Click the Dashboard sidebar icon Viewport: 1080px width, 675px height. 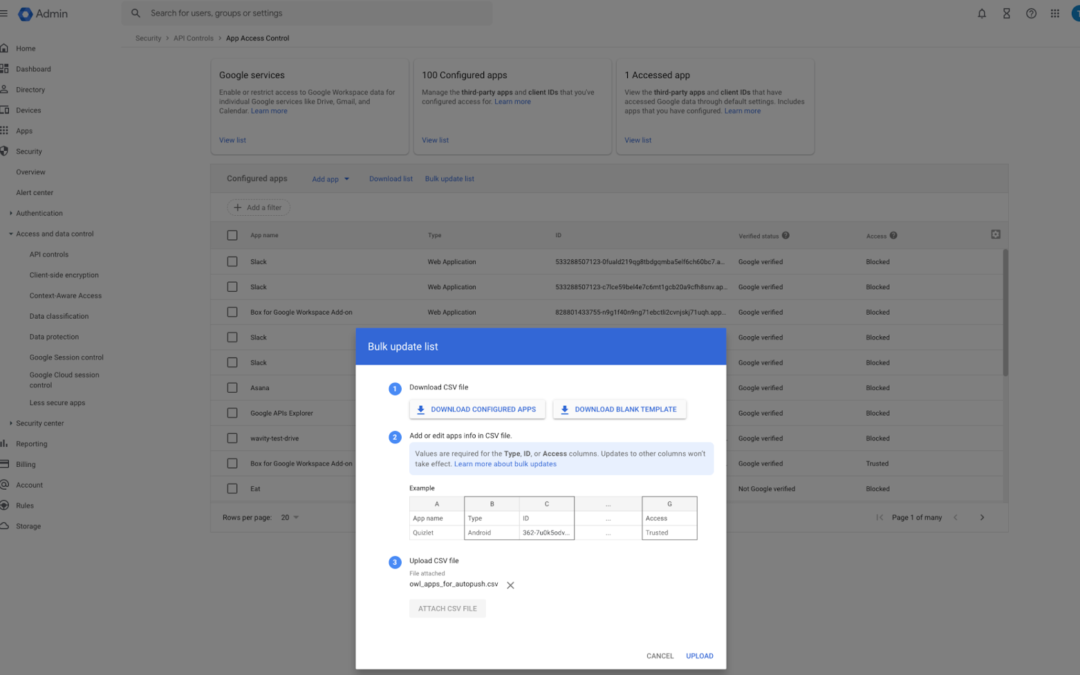point(4,69)
